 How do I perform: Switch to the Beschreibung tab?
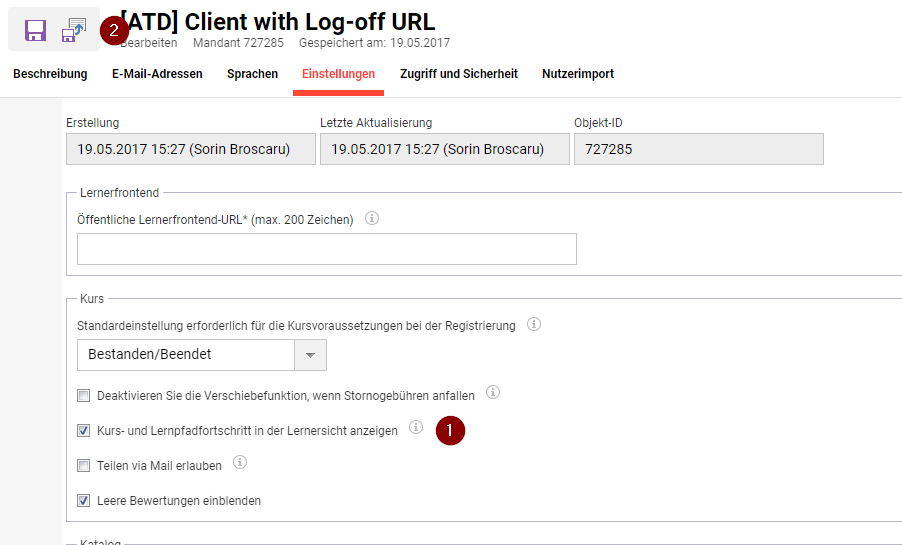(x=50, y=74)
